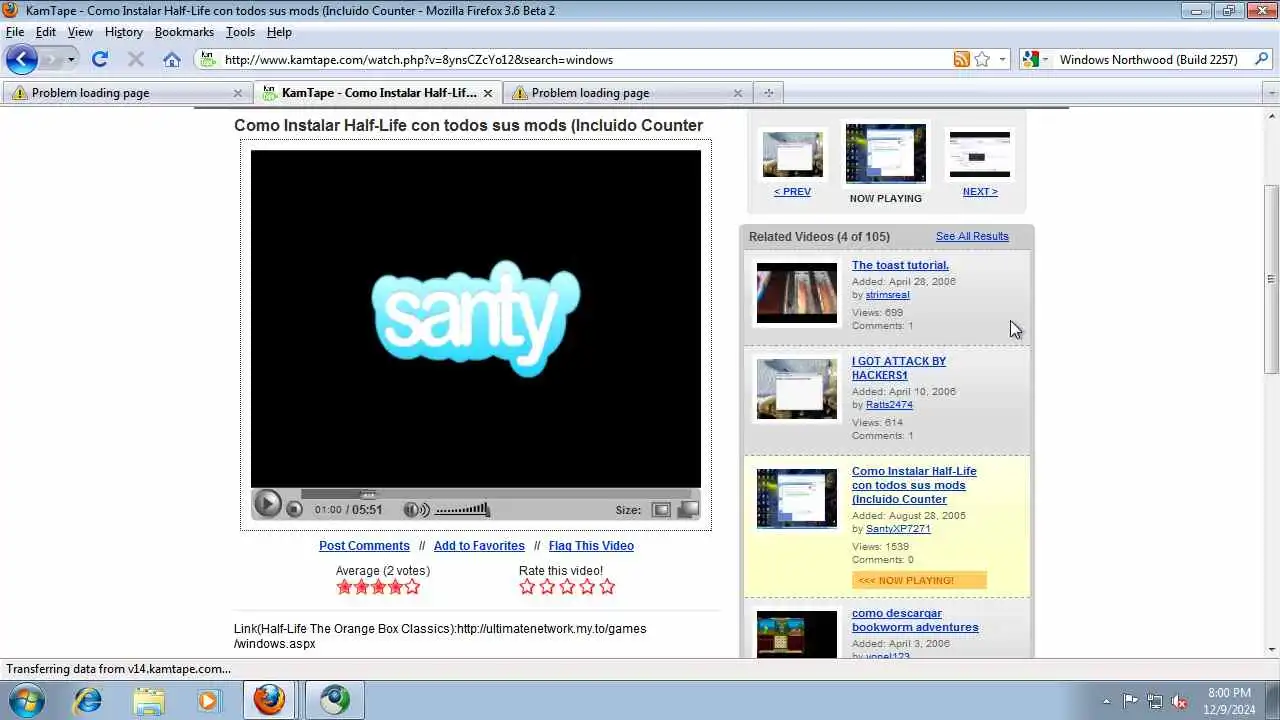Click the search magnifier icon
The image size is (1280, 720).
point(1259,59)
